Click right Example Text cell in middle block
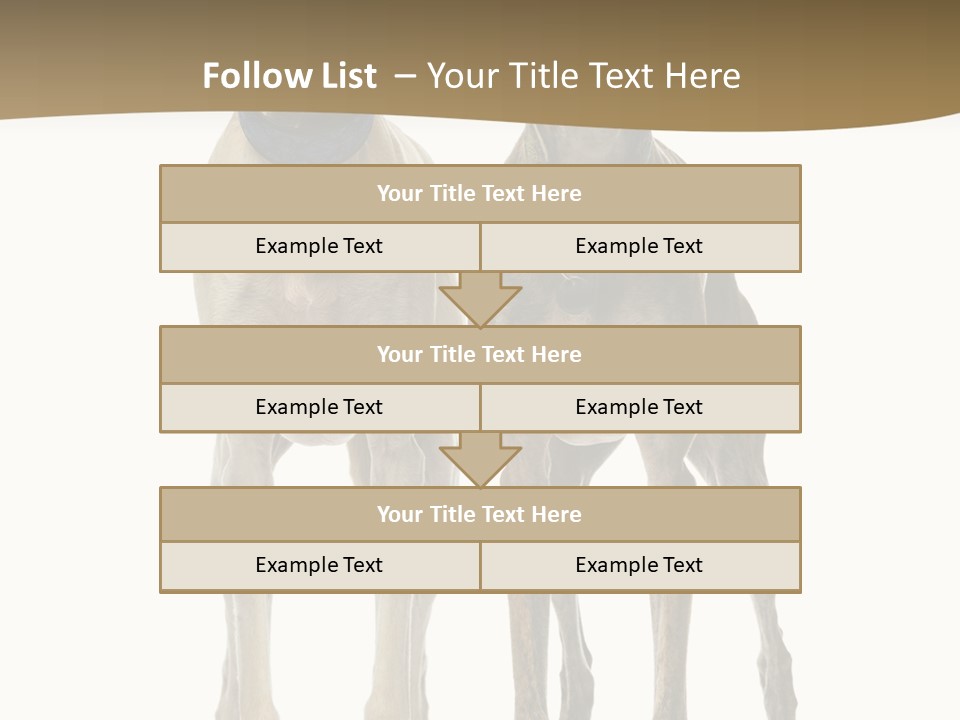Screen dimensions: 960x720 click(x=640, y=407)
